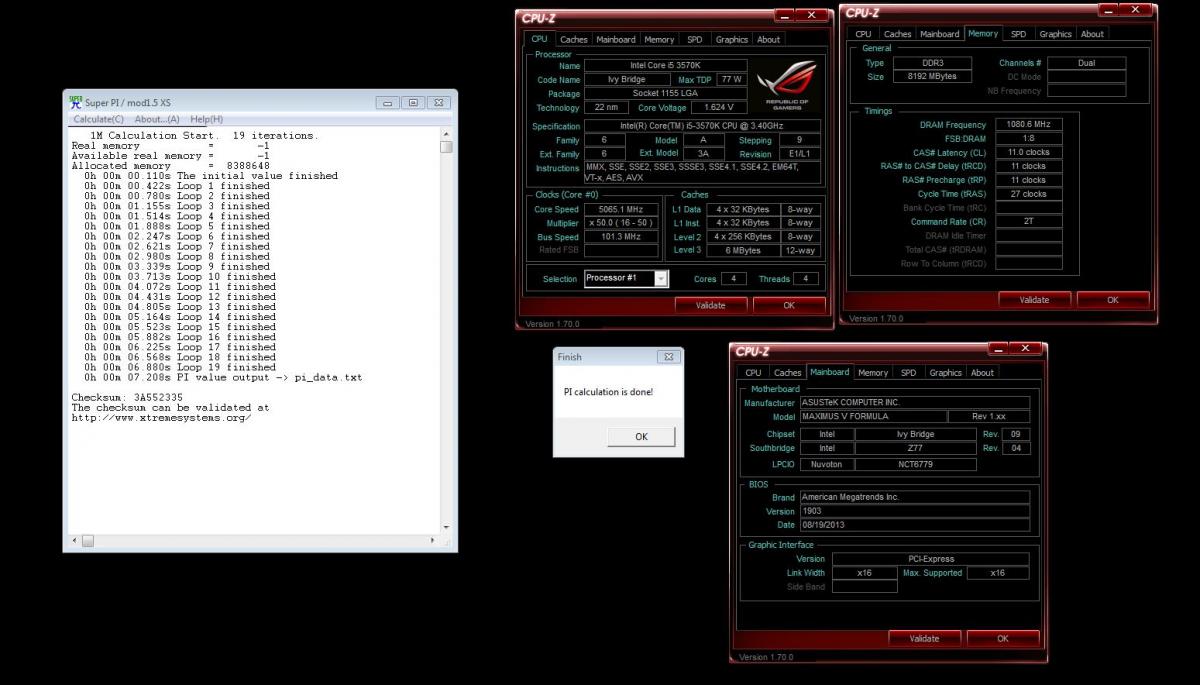Click Validate in CPU-Z processor window
This screenshot has width=1200, height=685.
[710, 305]
